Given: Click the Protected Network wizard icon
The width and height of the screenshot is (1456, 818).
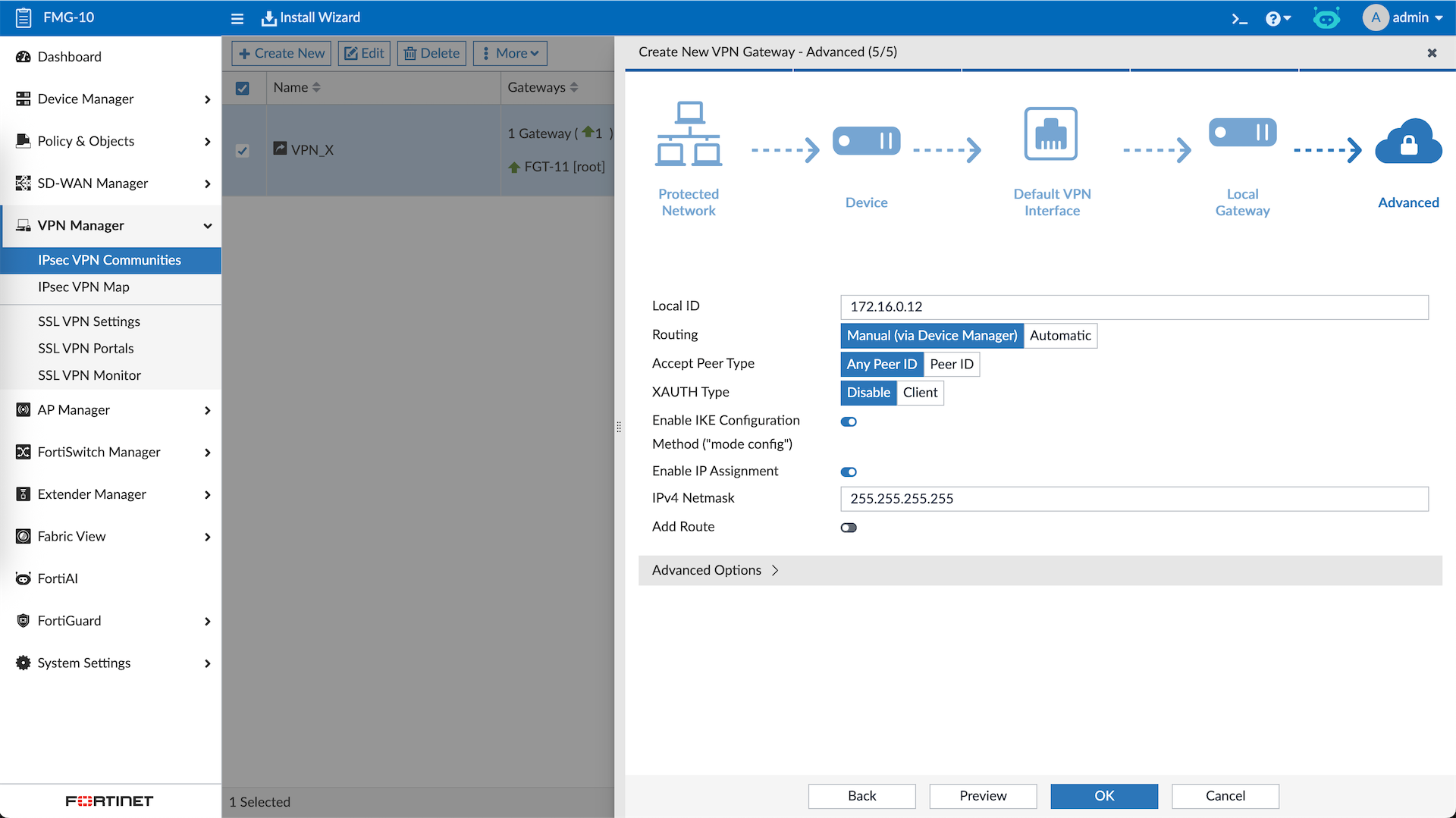Looking at the screenshot, I should click(x=689, y=134).
